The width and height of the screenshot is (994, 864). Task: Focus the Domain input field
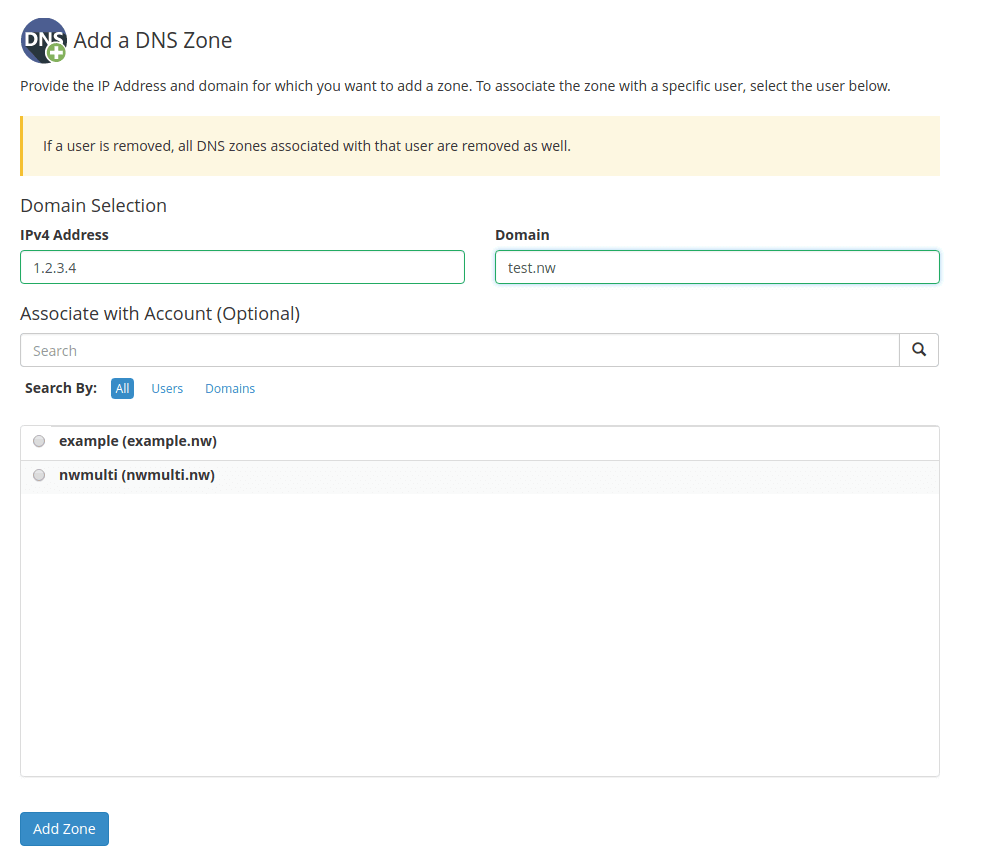point(717,267)
